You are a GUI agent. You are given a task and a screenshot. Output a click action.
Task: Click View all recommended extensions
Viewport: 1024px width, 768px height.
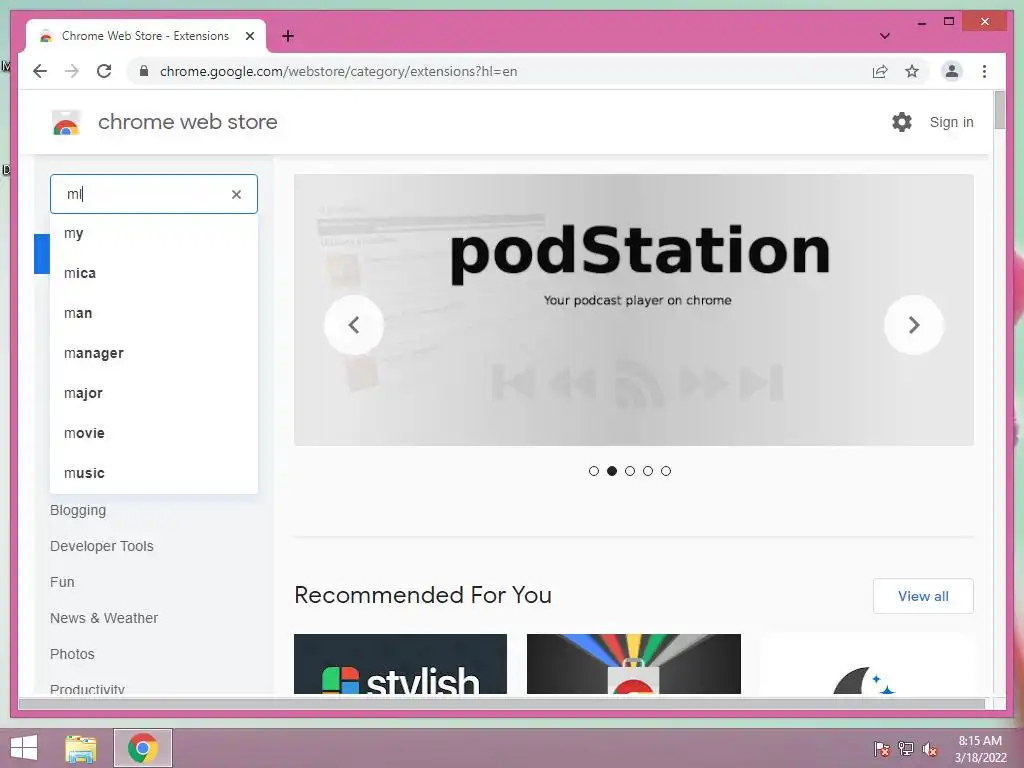click(923, 596)
